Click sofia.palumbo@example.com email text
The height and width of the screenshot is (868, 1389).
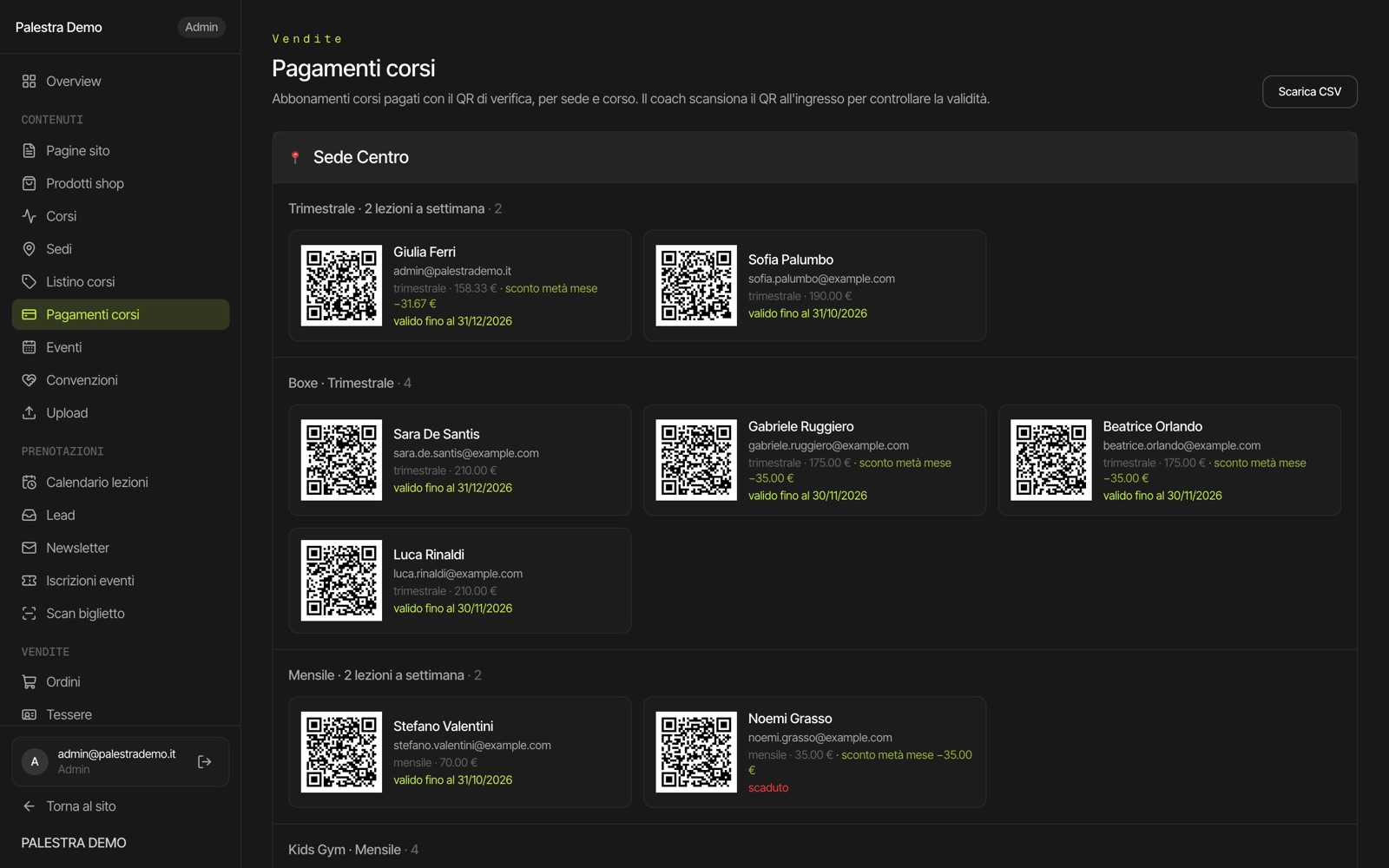(821, 279)
